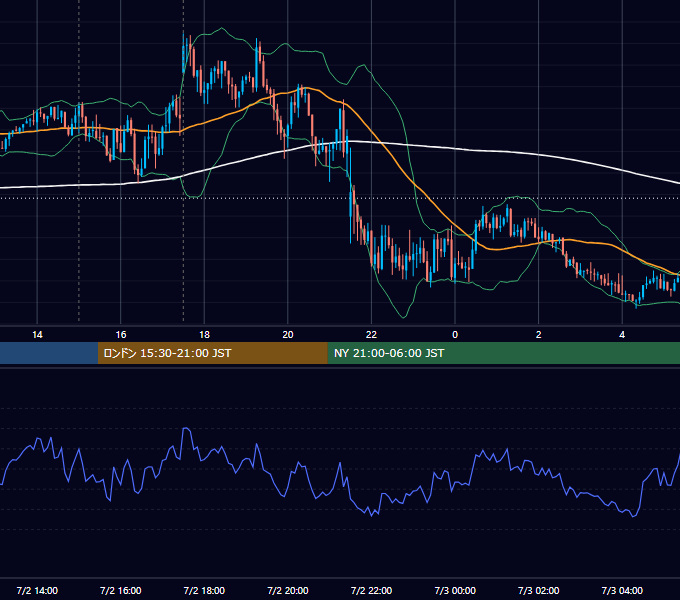Click the 7/2 20:00 time label

[288, 590]
